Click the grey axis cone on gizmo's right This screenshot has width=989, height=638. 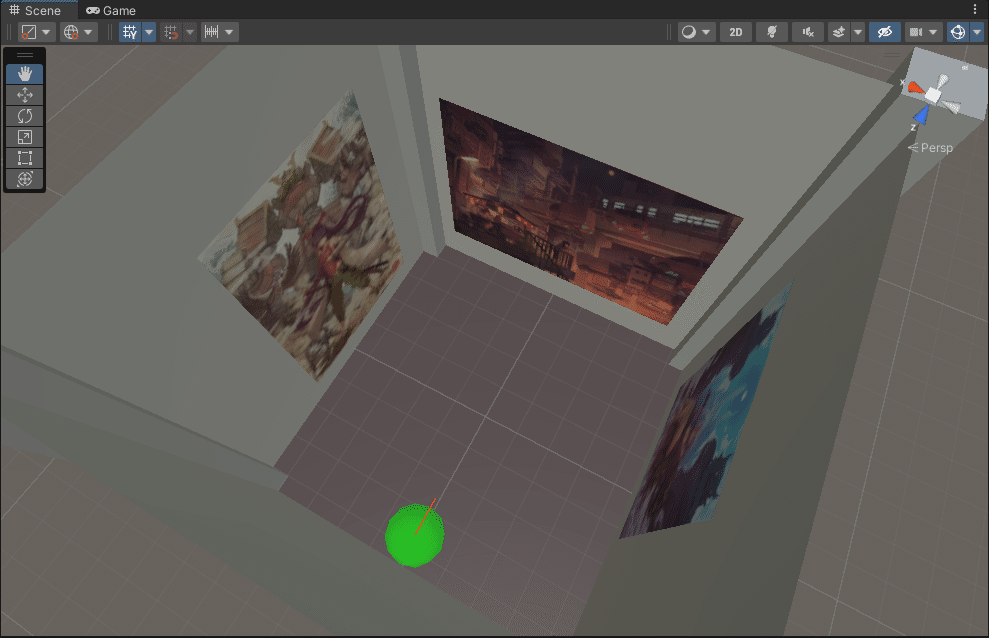[951, 107]
